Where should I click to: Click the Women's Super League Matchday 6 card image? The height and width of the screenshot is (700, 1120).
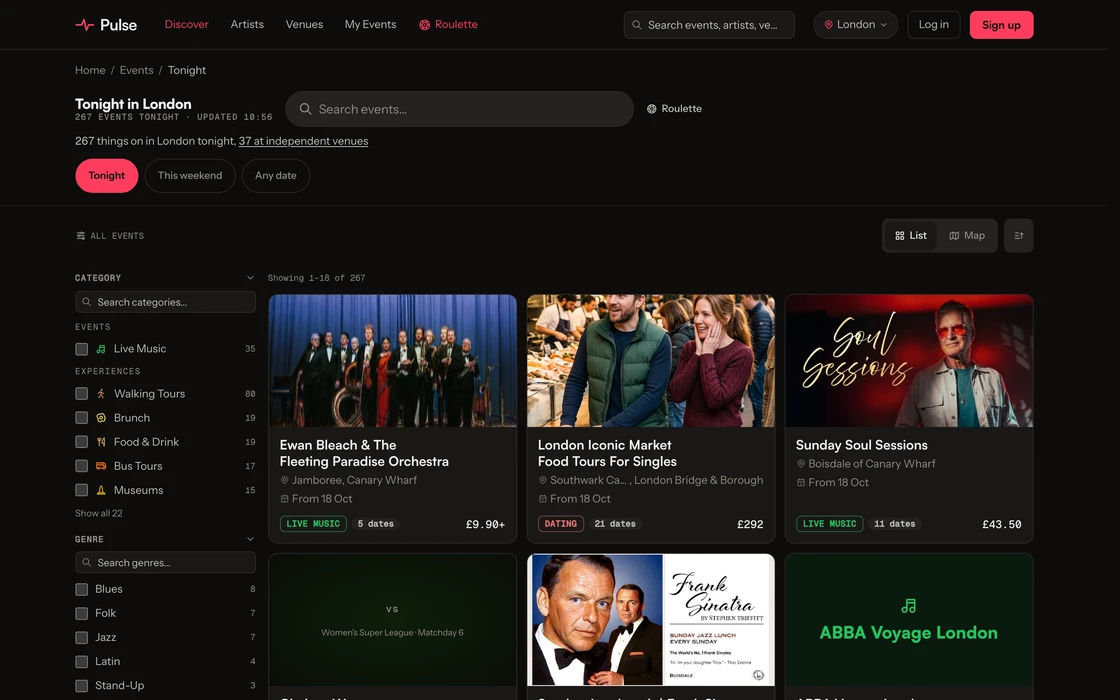click(393, 620)
